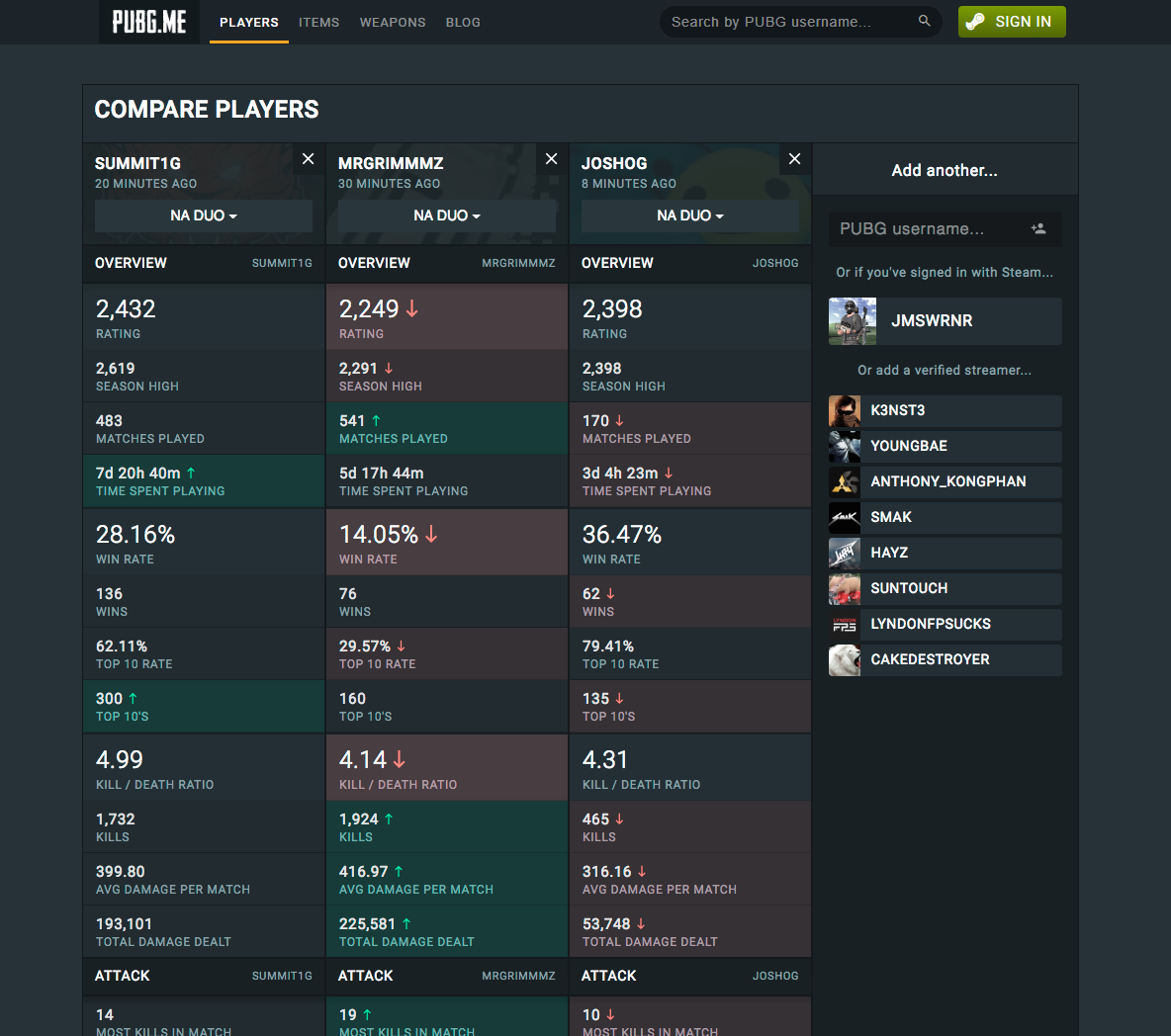This screenshot has height=1036, width=1171.
Task: Click the SUMMIT1G player name heading
Action: (x=137, y=163)
